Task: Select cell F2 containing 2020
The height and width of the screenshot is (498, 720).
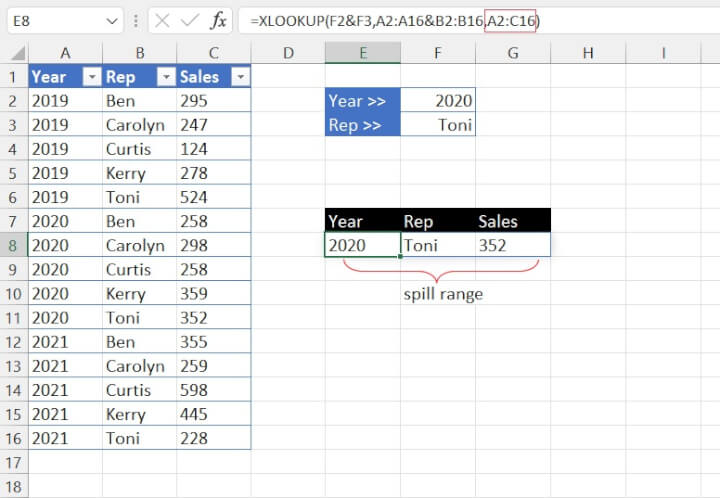Action: (x=438, y=100)
